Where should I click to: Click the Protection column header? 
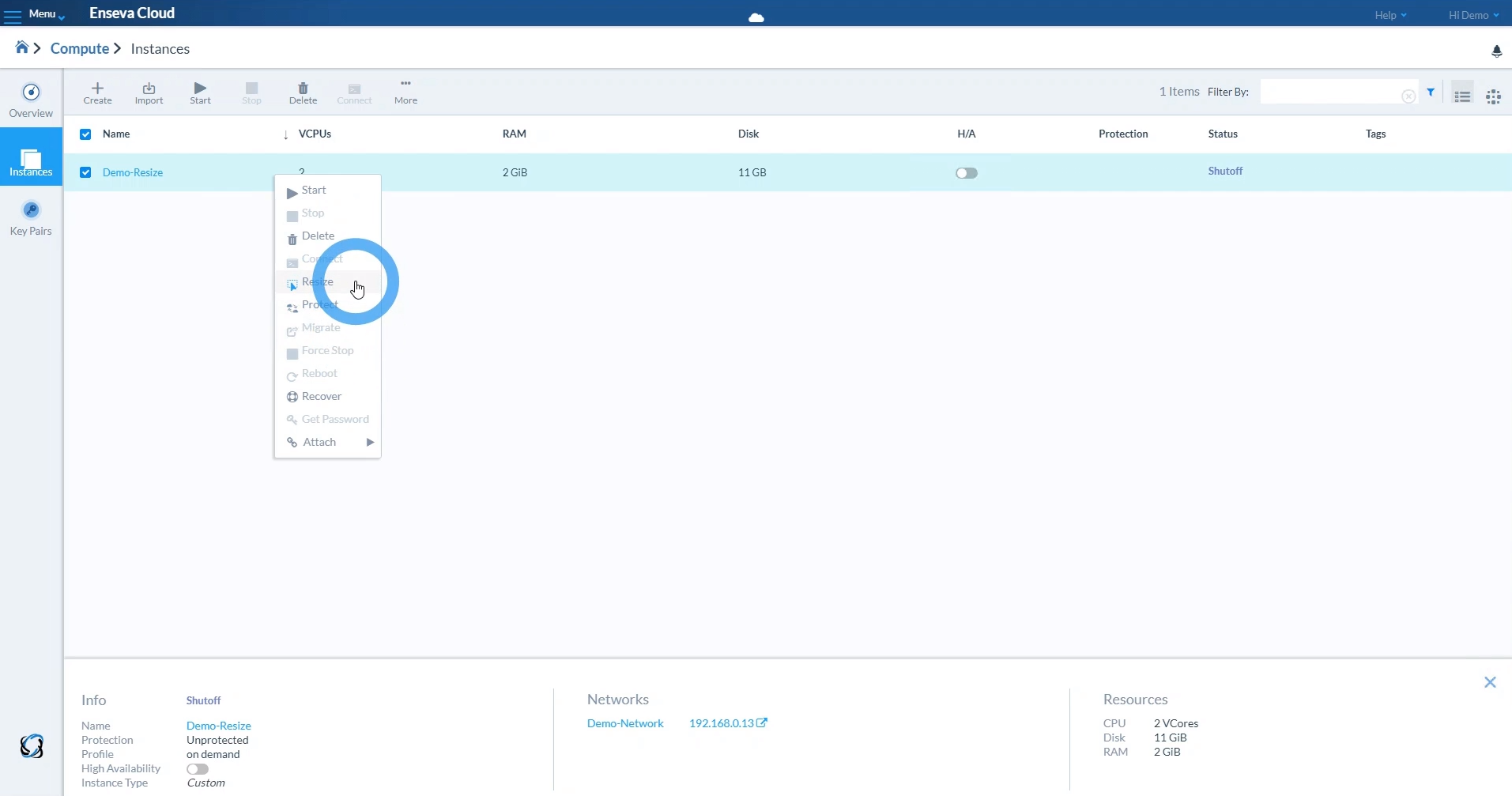pyautogui.click(x=1123, y=134)
